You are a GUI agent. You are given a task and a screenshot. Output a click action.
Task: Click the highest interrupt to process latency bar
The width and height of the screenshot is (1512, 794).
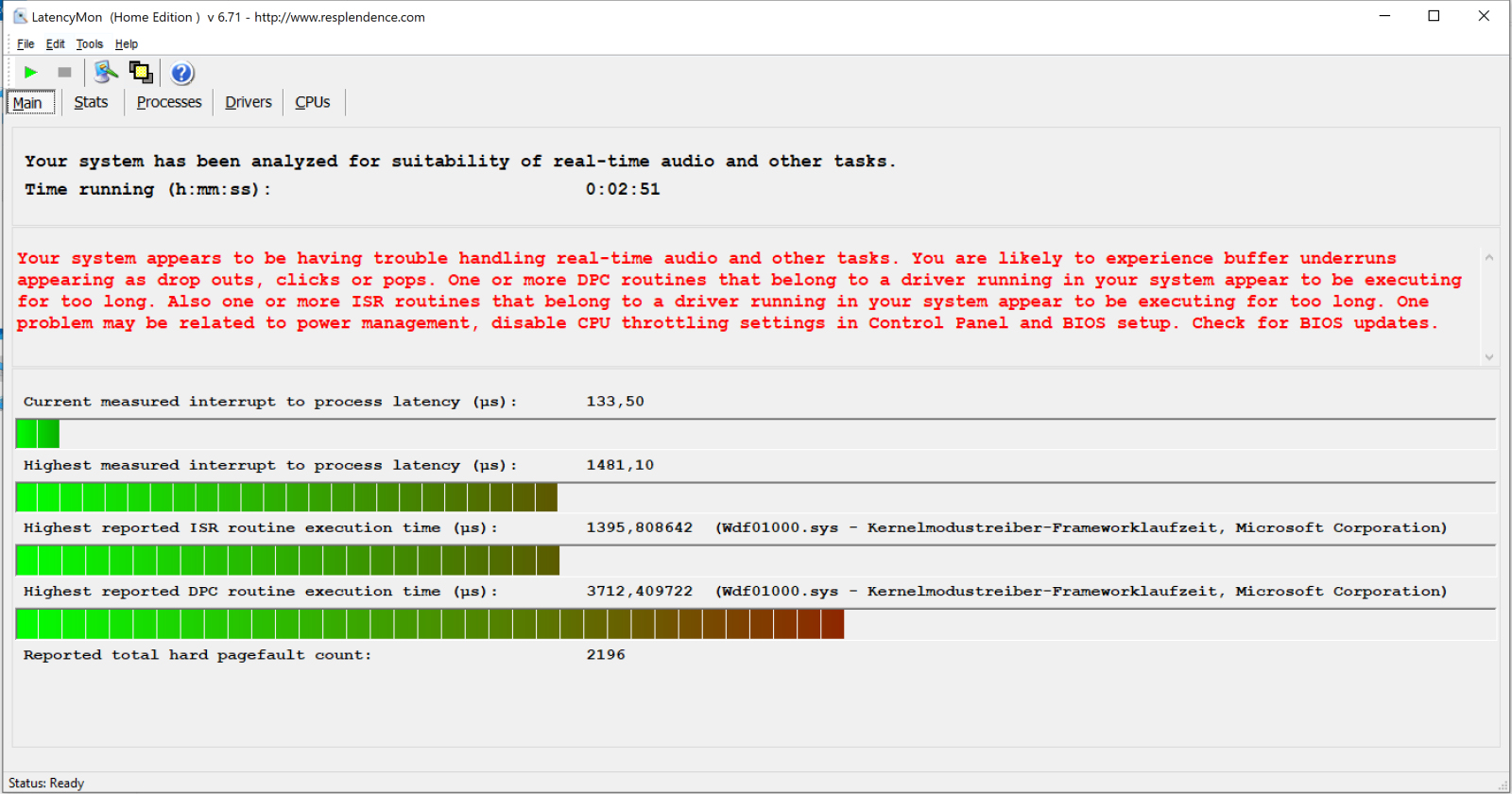286,497
